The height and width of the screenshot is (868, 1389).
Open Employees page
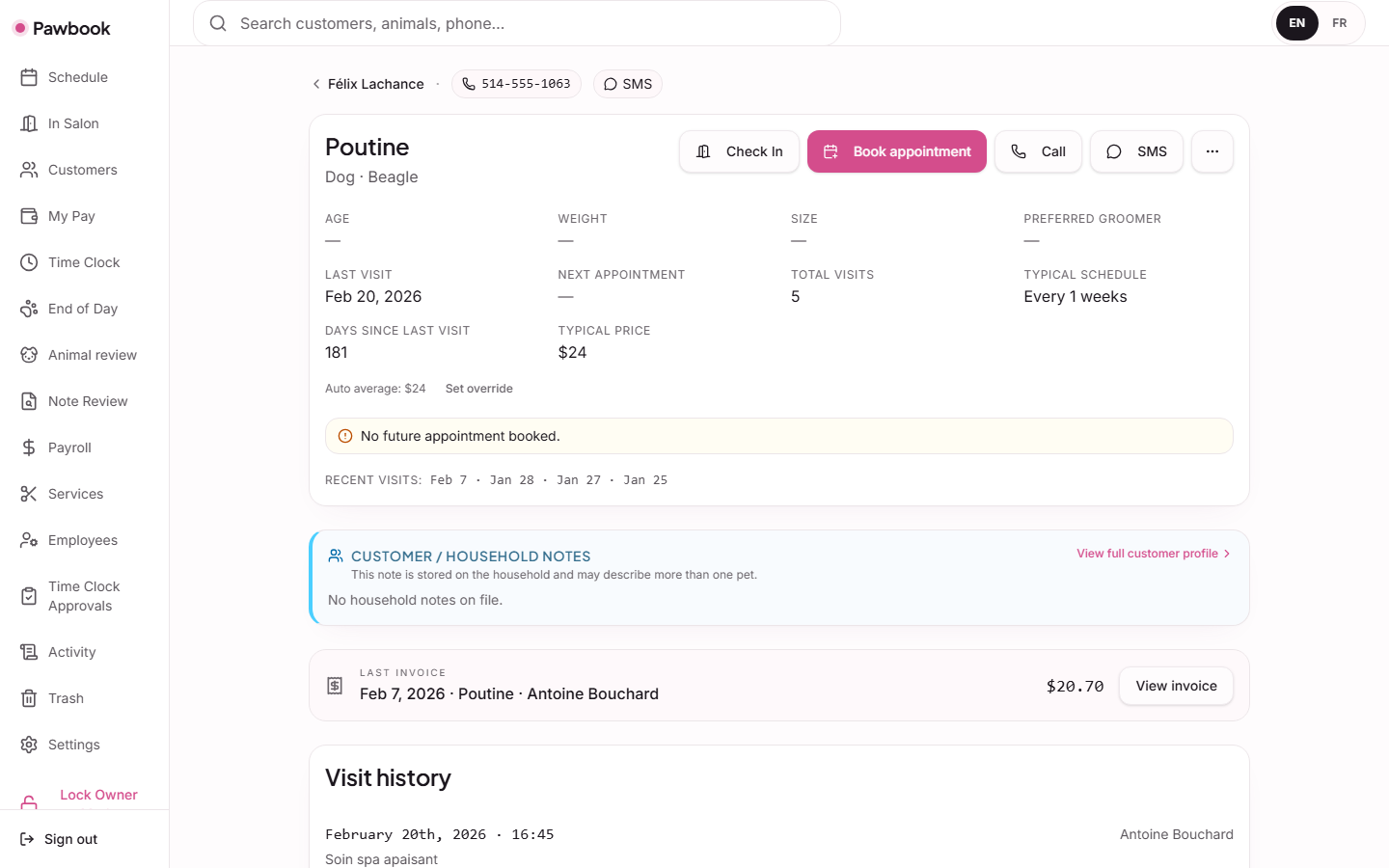[84, 540]
